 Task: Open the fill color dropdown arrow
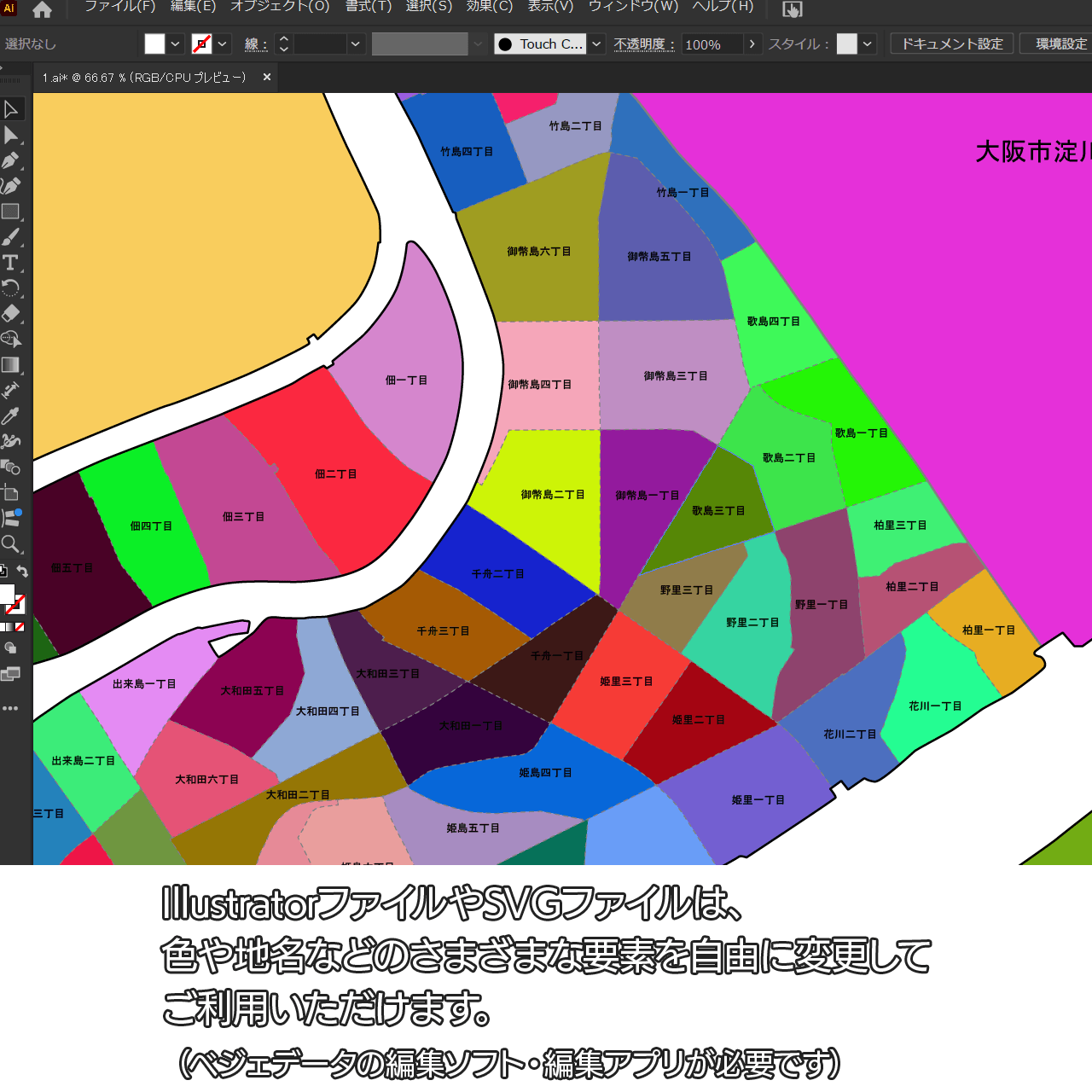tap(175, 44)
